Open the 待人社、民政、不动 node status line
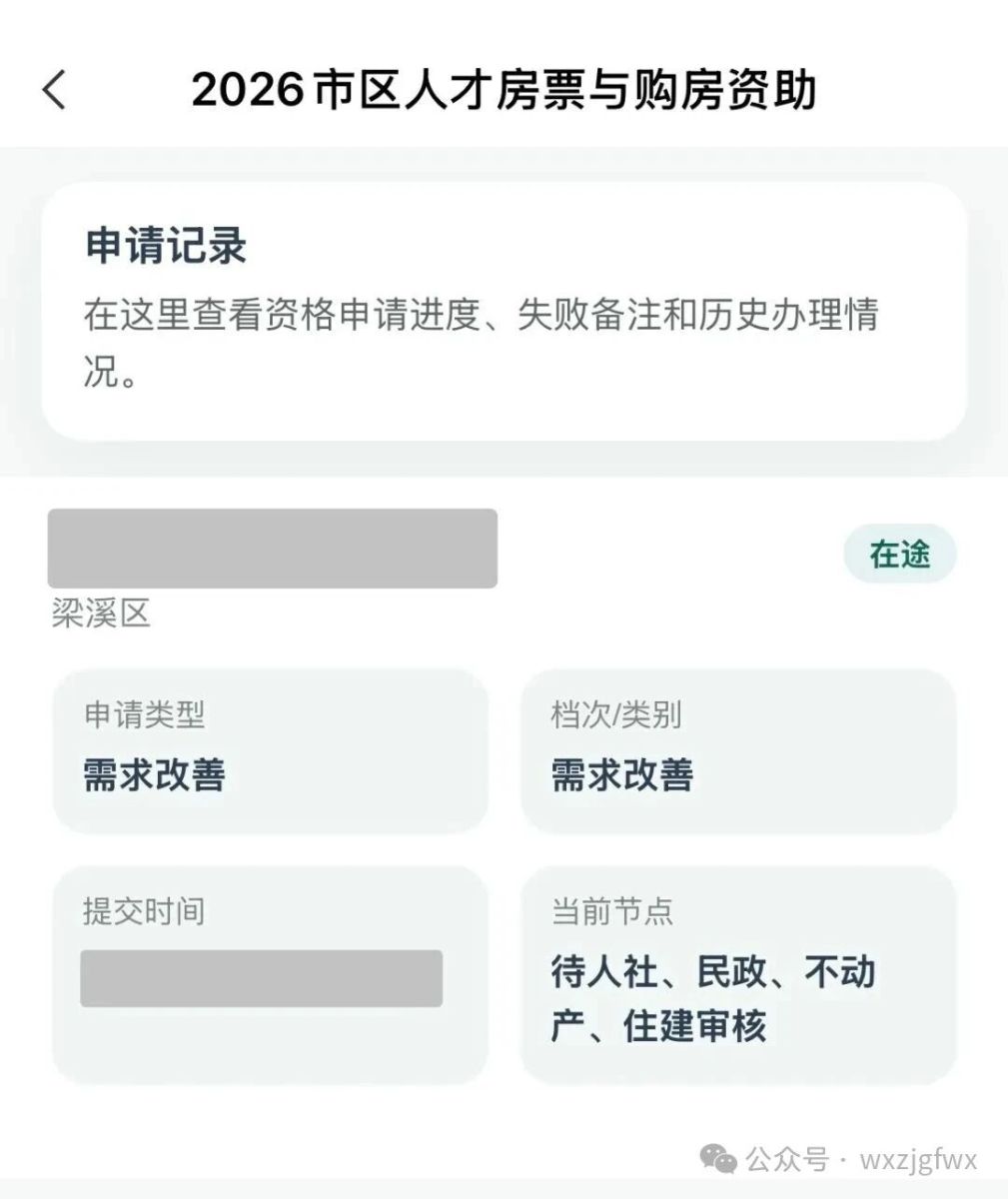1008x1199 pixels. [712, 971]
